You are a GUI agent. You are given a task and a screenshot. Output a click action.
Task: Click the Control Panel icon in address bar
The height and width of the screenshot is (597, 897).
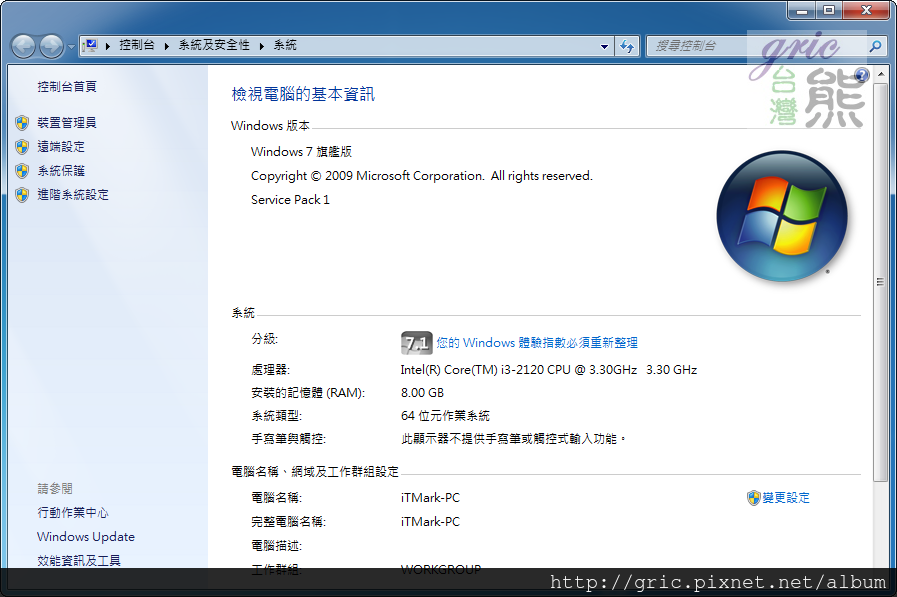[x=90, y=45]
